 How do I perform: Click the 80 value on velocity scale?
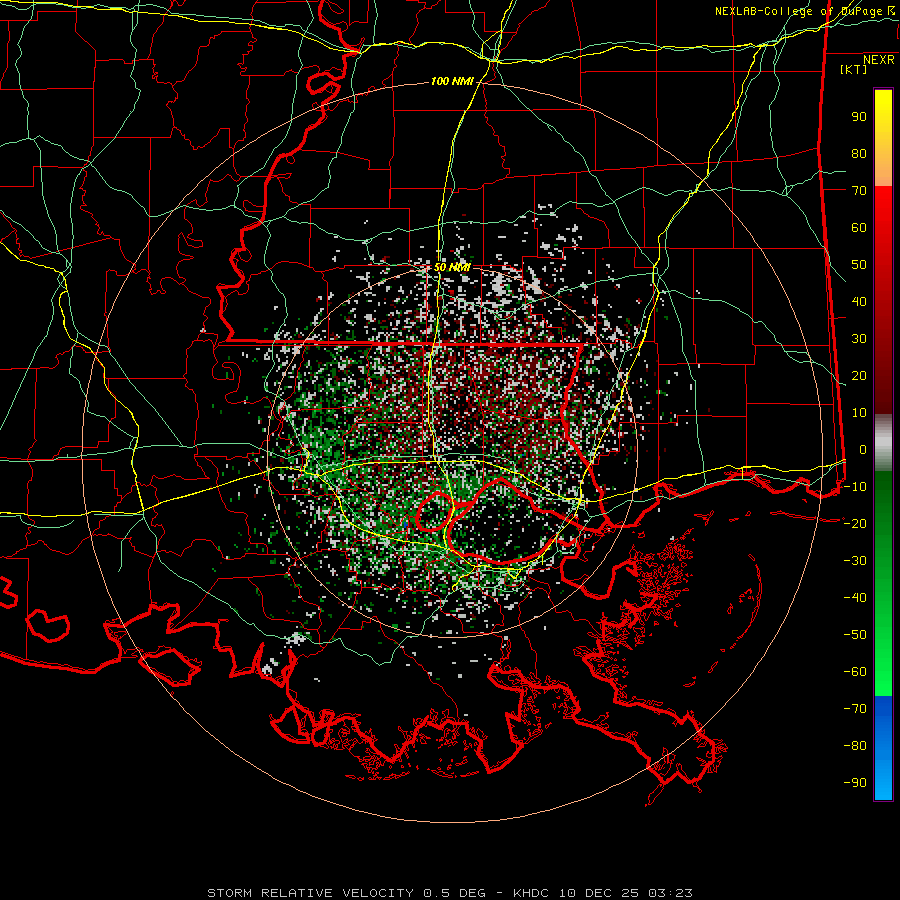[859, 153]
